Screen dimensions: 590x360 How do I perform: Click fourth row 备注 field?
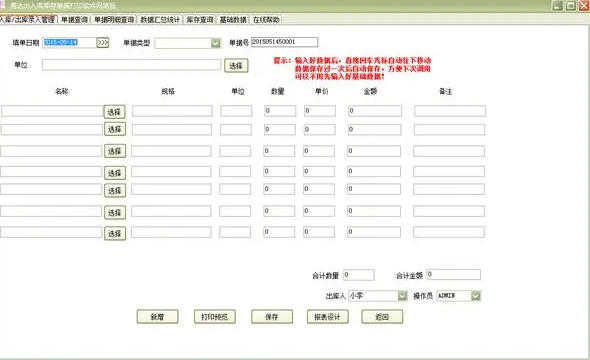pyautogui.click(x=449, y=172)
